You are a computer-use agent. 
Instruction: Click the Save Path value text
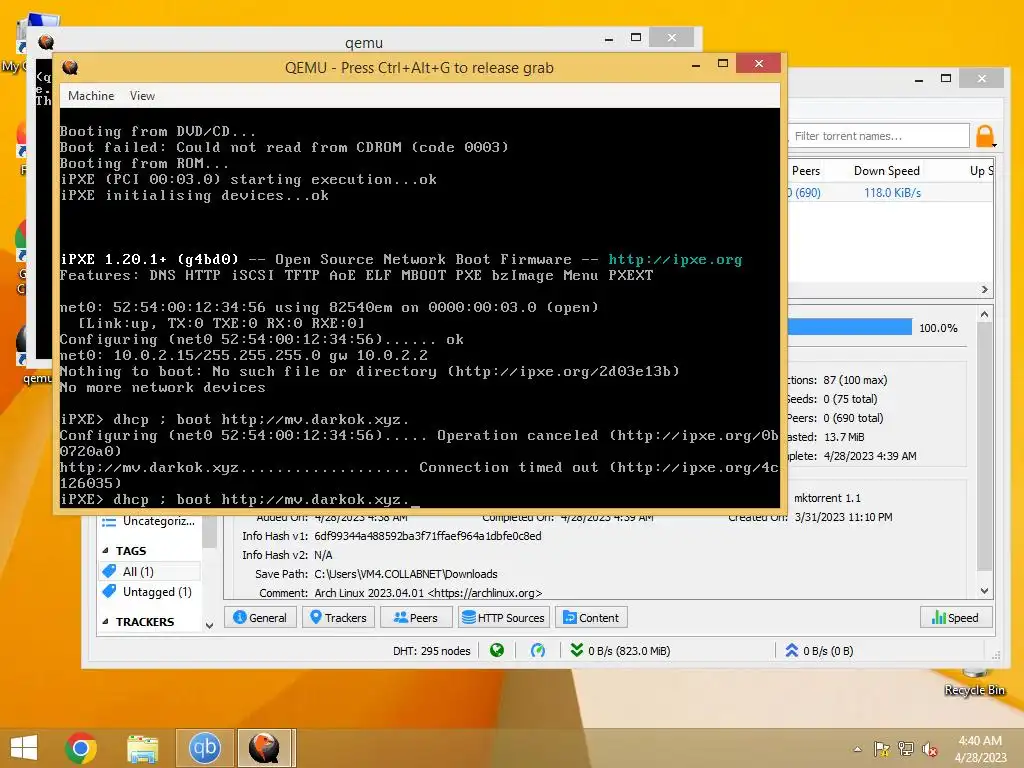click(406, 574)
